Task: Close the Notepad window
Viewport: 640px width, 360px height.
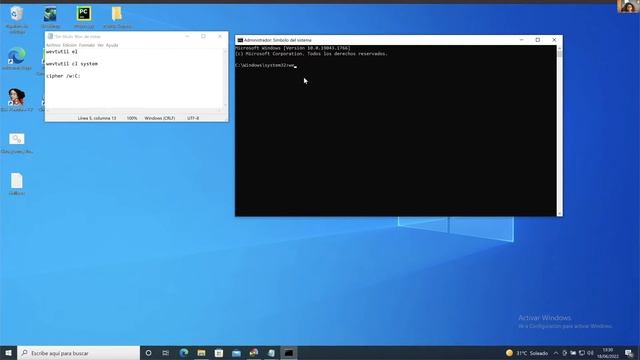Action: (x=220, y=36)
